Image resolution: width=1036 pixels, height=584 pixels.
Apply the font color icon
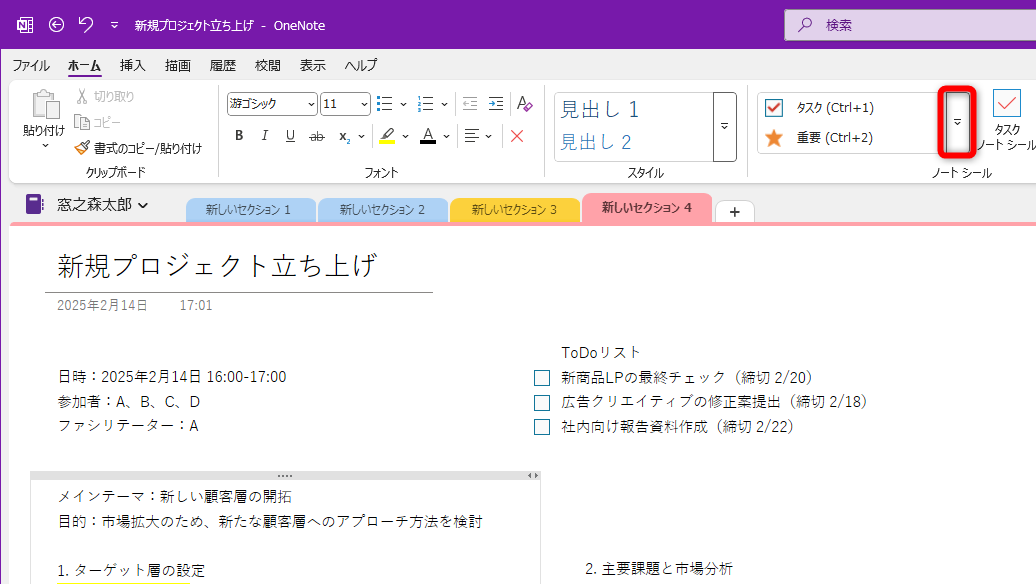pyautogui.click(x=427, y=136)
